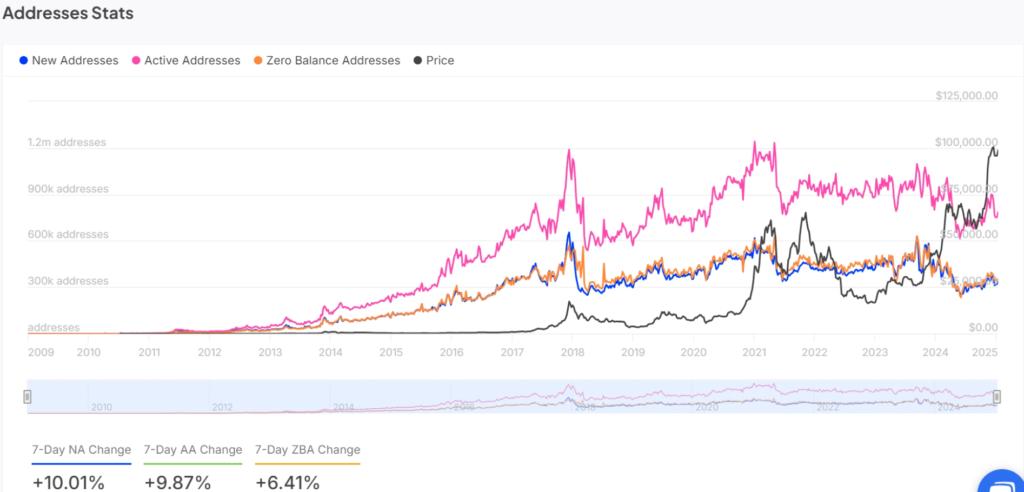Click the right handle of range navigator

pos(996,397)
